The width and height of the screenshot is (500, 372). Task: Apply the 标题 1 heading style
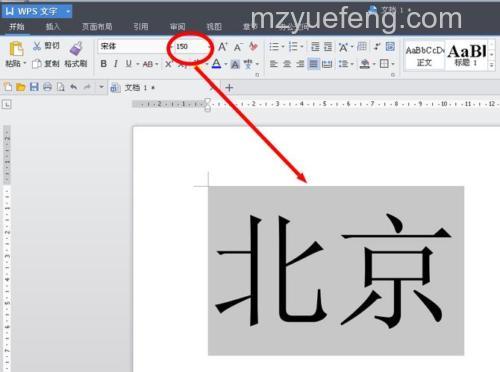click(x=466, y=56)
